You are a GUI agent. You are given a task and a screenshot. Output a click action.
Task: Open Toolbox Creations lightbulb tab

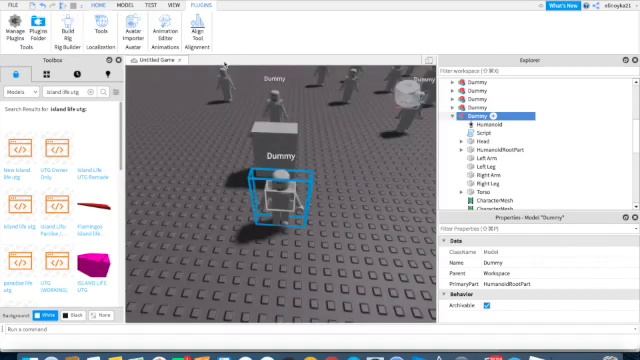108,74
